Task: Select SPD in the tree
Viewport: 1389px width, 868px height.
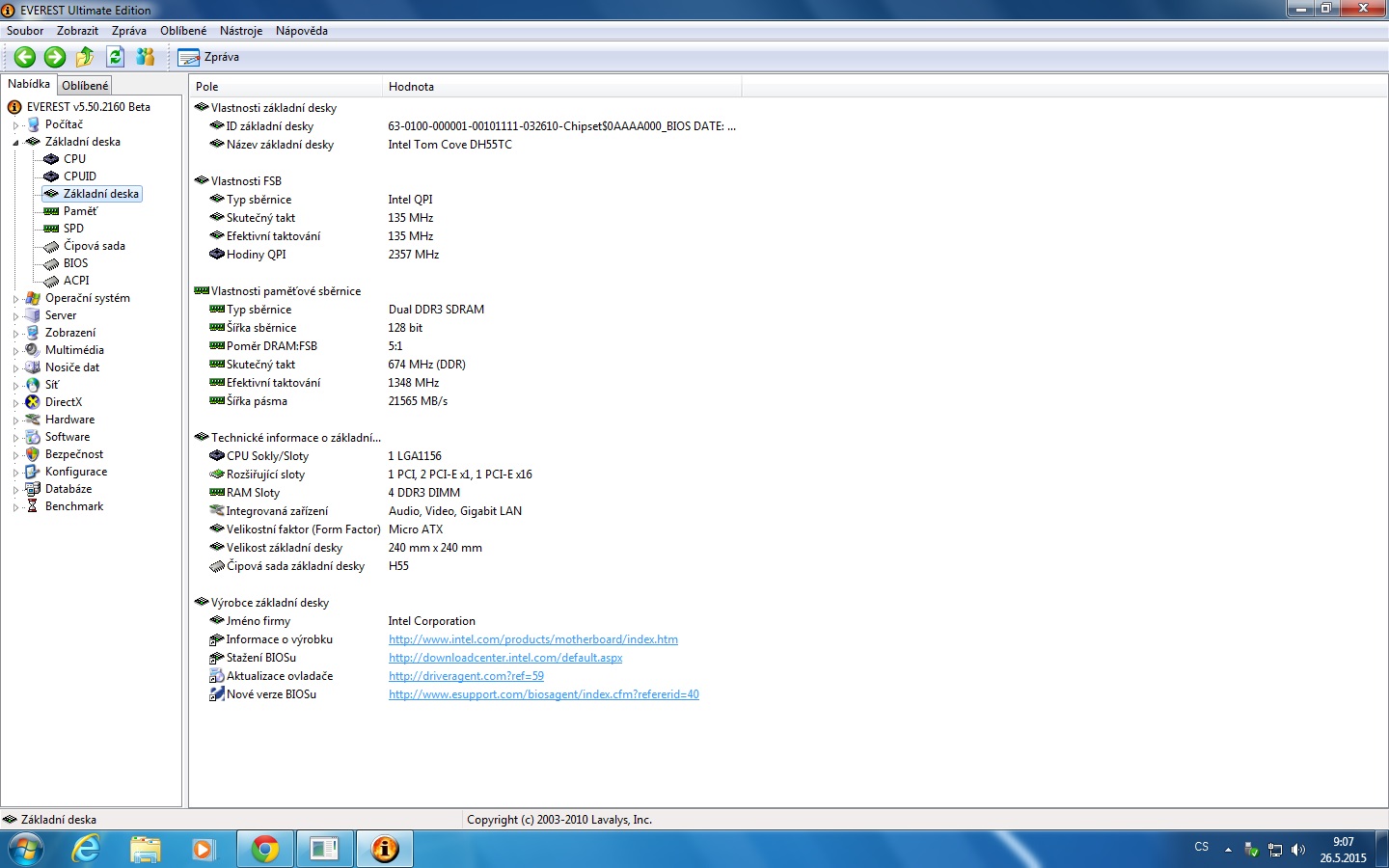Action: [x=73, y=229]
